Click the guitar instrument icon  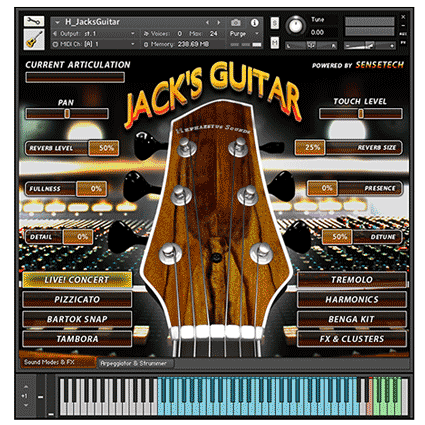point(34,40)
